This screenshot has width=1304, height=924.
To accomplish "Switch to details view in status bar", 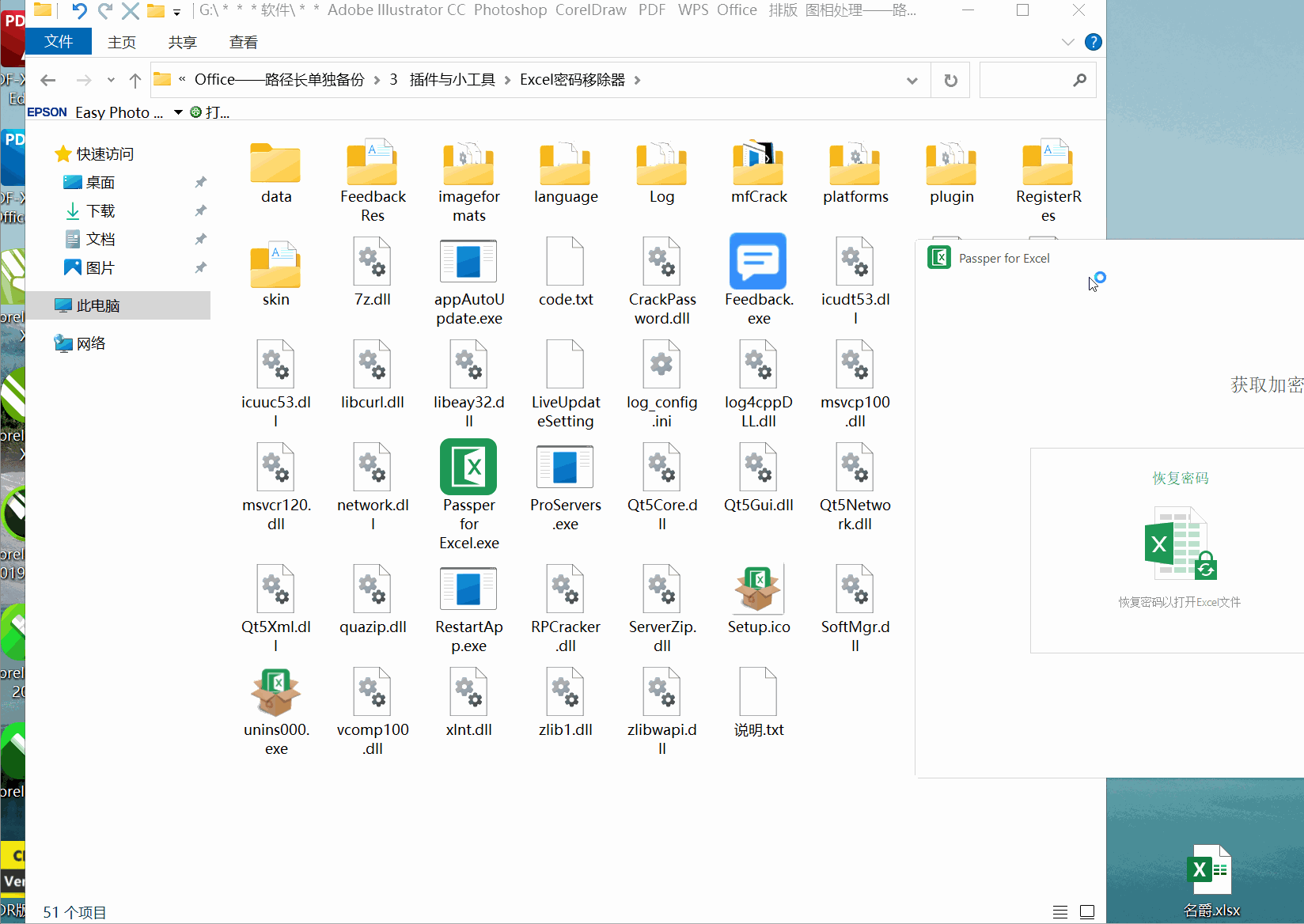I will click(x=1060, y=912).
